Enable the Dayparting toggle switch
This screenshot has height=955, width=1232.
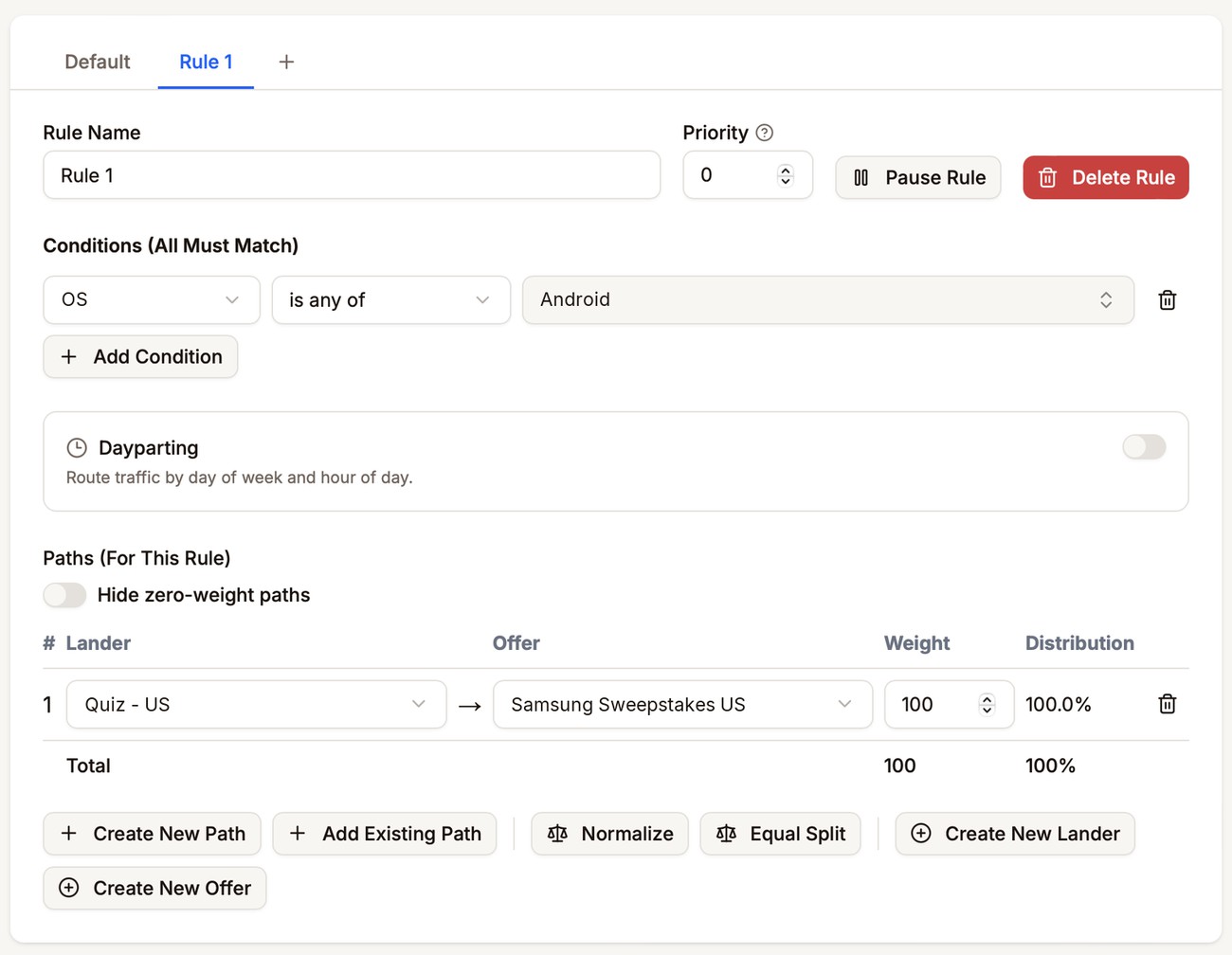pyautogui.click(x=1144, y=447)
